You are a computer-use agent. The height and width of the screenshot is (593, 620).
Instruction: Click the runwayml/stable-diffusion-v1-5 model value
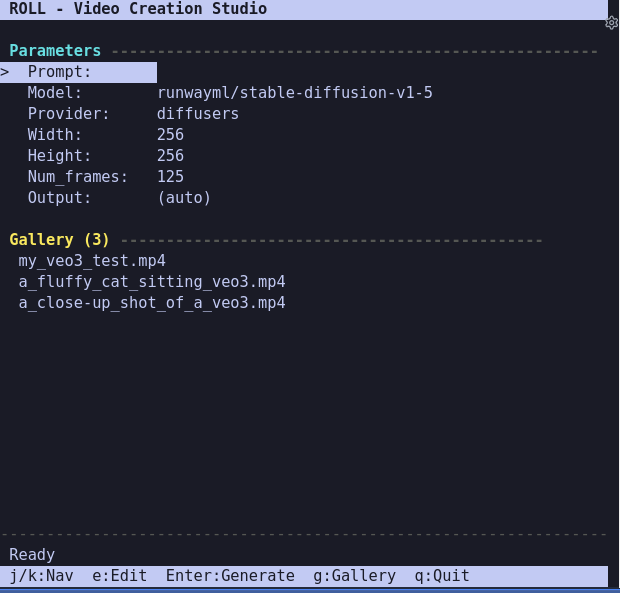(295, 93)
